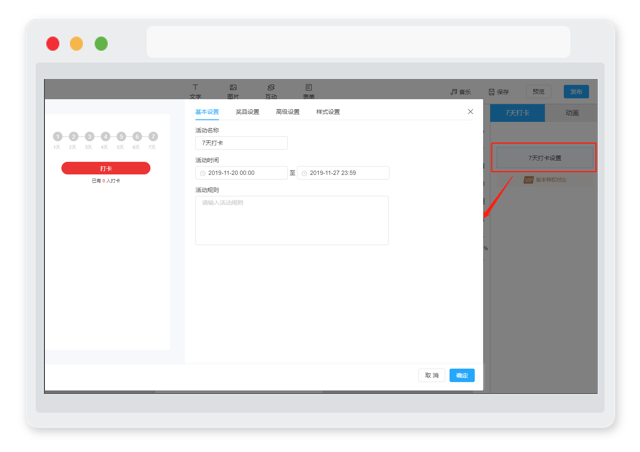The image size is (640, 452).
Task: Click the VIP badge icon
Action: pyautogui.click(x=529, y=180)
